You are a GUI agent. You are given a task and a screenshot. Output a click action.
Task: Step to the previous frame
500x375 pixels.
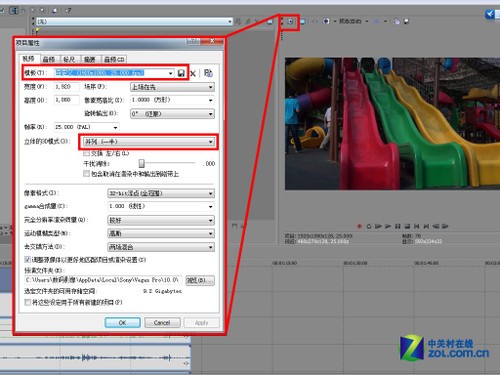tap(436, 226)
